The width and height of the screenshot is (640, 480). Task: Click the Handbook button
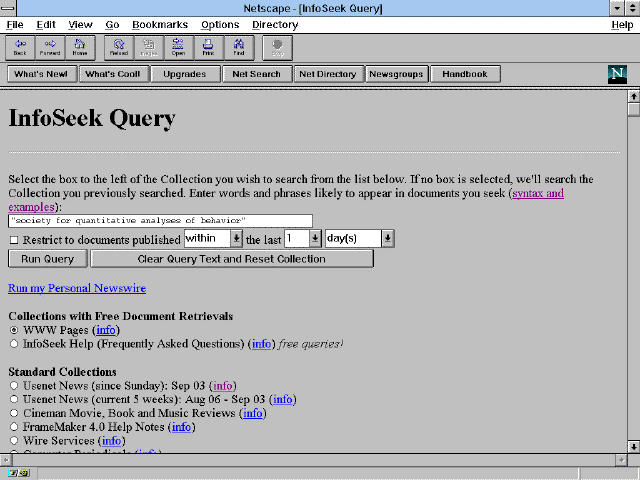pyautogui.click(x=465, y=74)
